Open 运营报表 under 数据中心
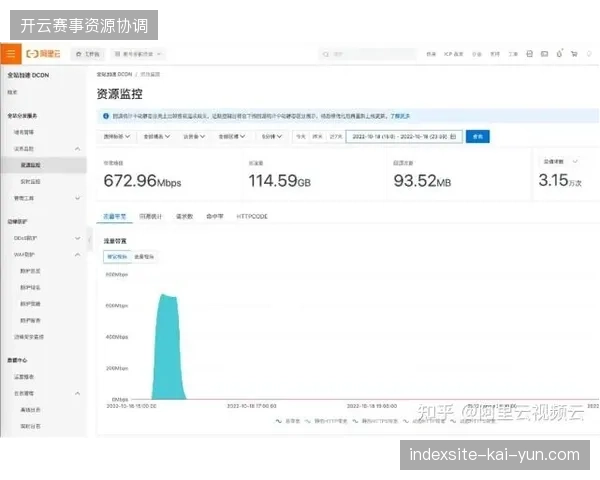Screen dimensions: 600x480 [24, 377]
